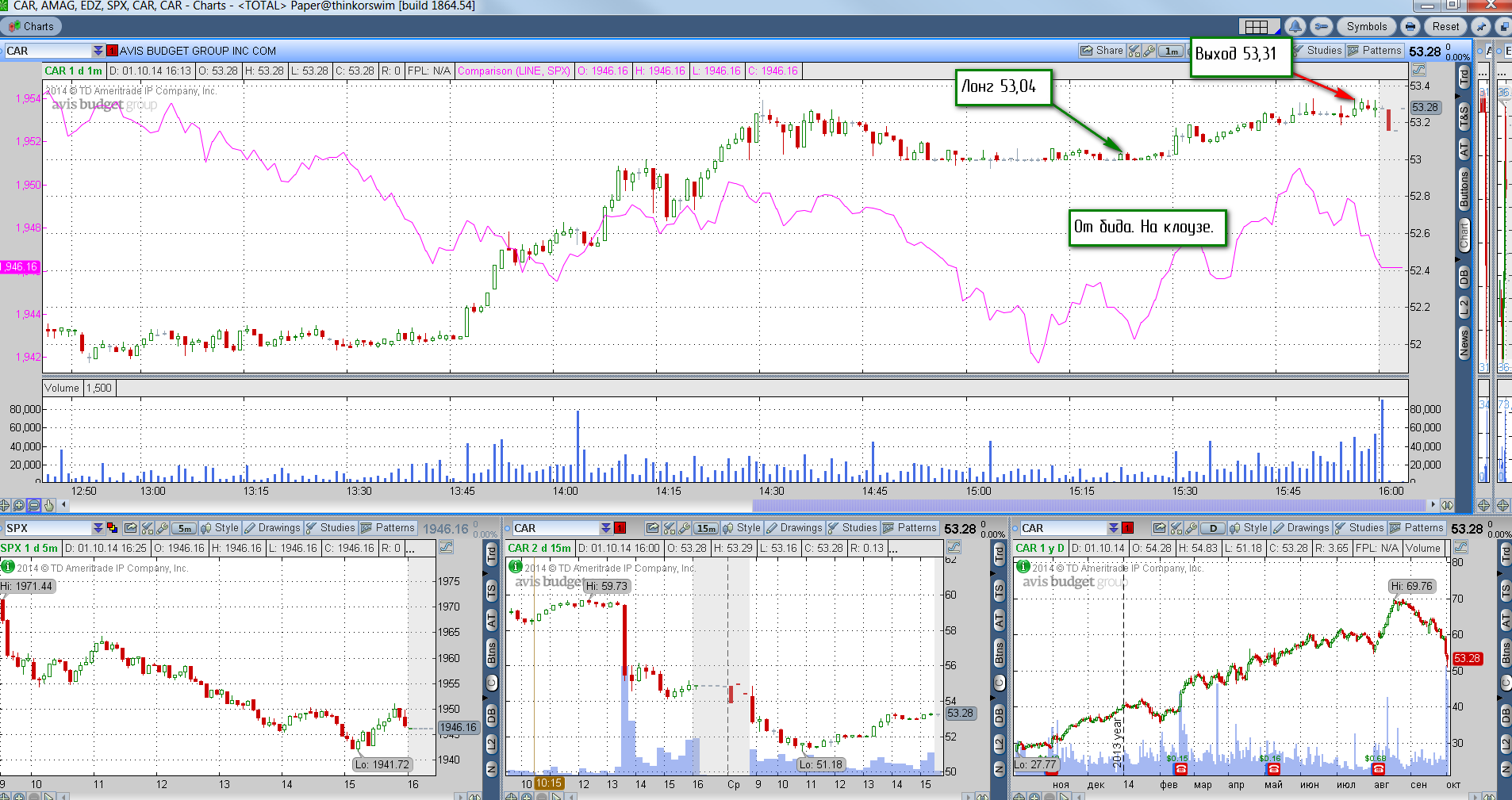Click the alerts bell icon
This screenshot has width=1512, height=800.
point(1295,26)
